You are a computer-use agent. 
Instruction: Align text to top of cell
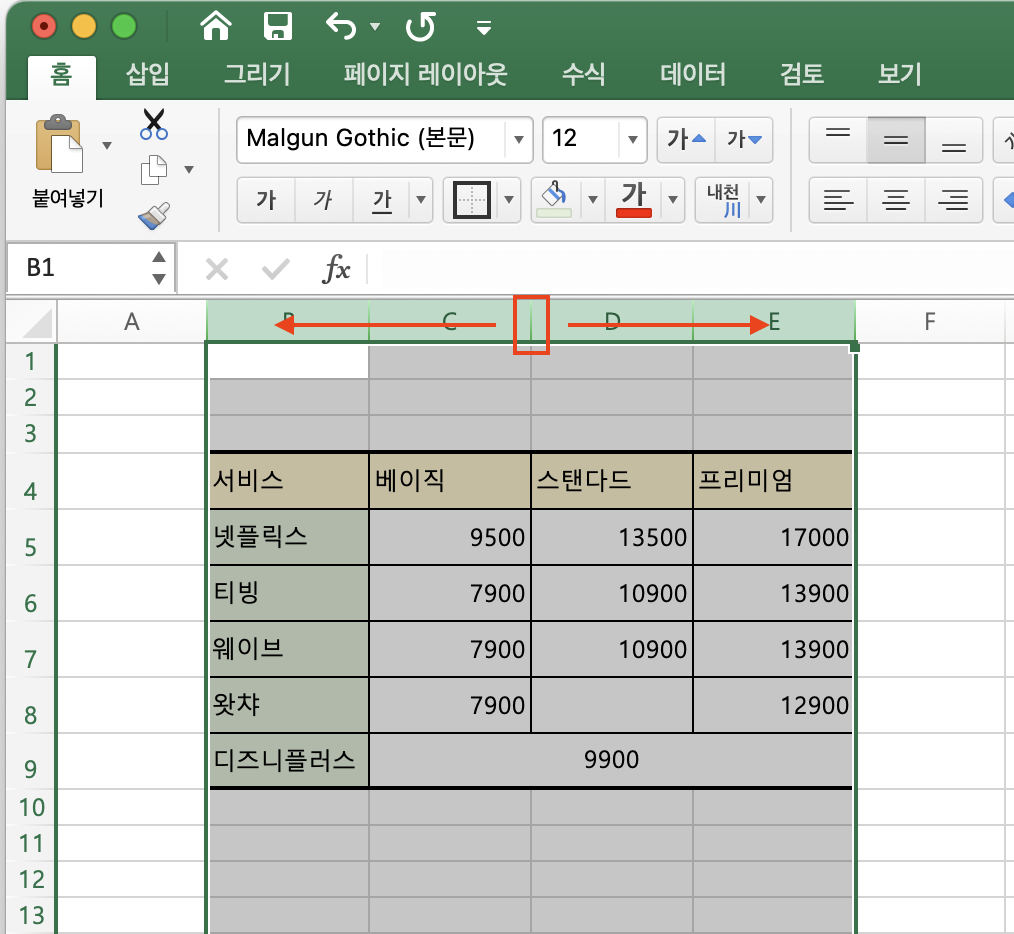(x=838, y=140)
